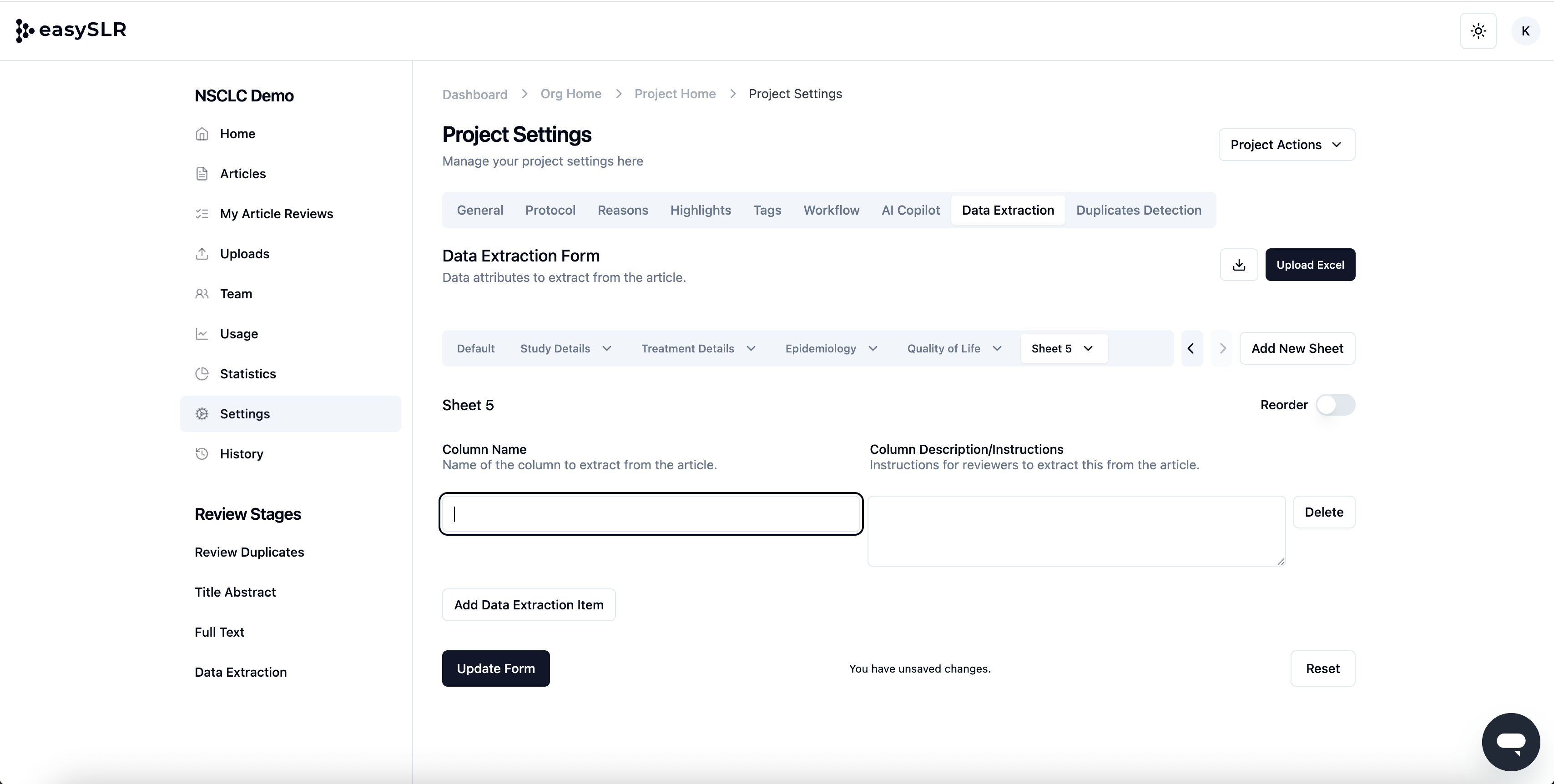Expand the Study Details sheet chevron

[x=607, y=349]
